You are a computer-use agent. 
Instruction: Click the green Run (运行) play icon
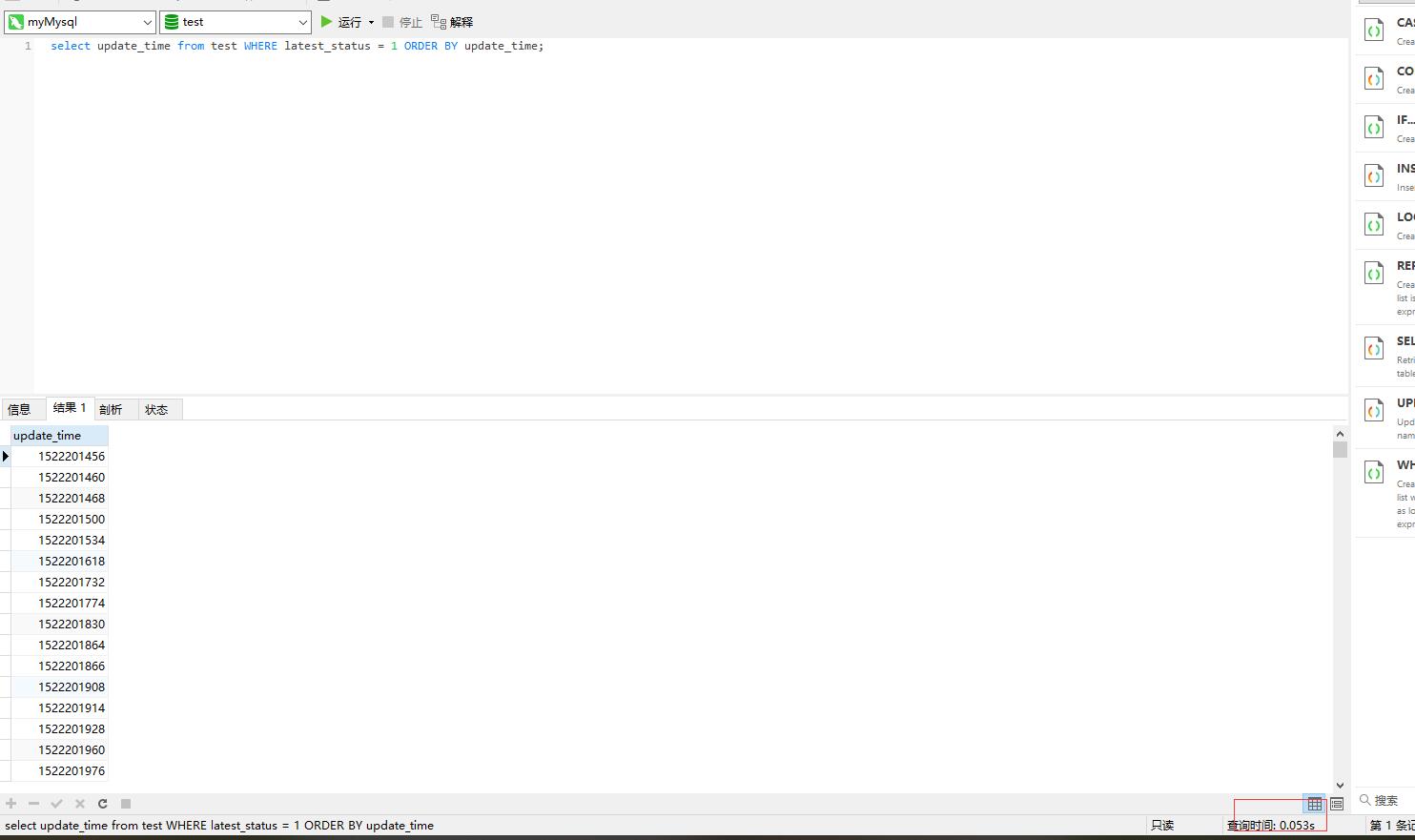(x=326, y=21)
